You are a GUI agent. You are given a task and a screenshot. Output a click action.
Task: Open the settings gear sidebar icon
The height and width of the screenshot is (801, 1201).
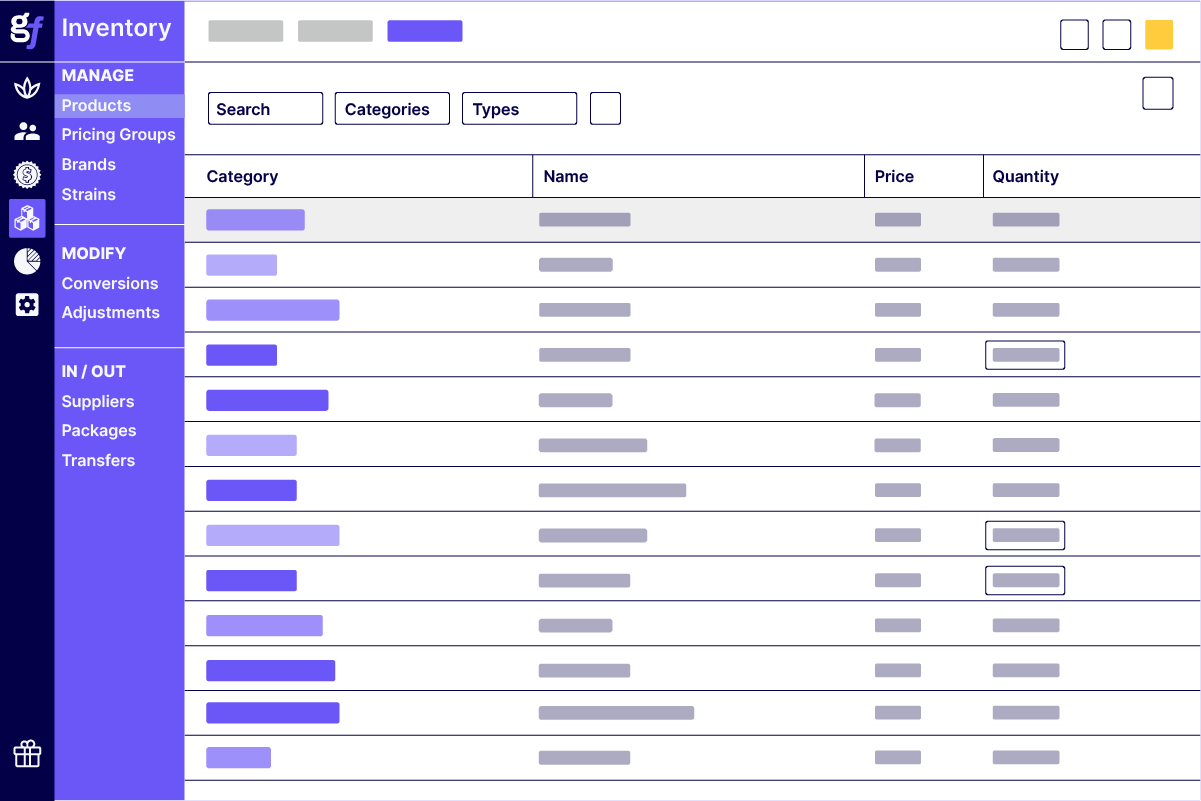tap(27, 305)
